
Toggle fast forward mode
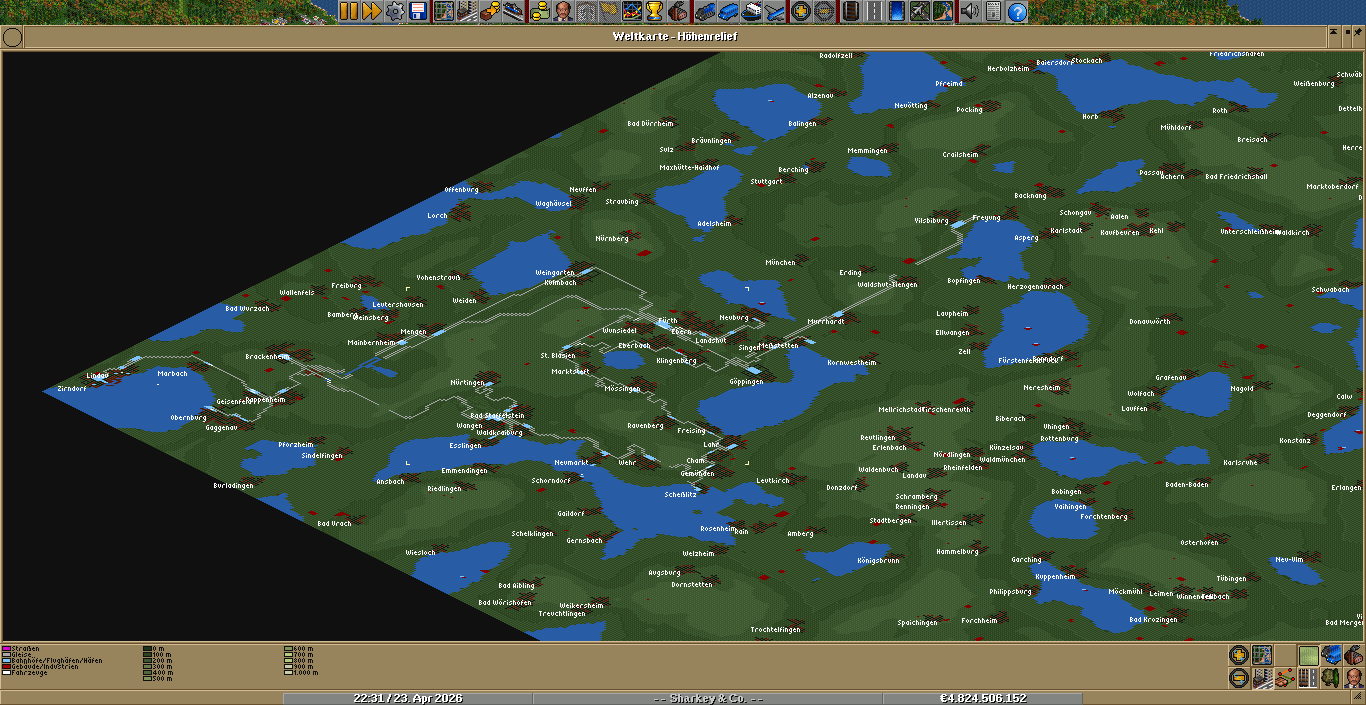click(x=371, y=11)
